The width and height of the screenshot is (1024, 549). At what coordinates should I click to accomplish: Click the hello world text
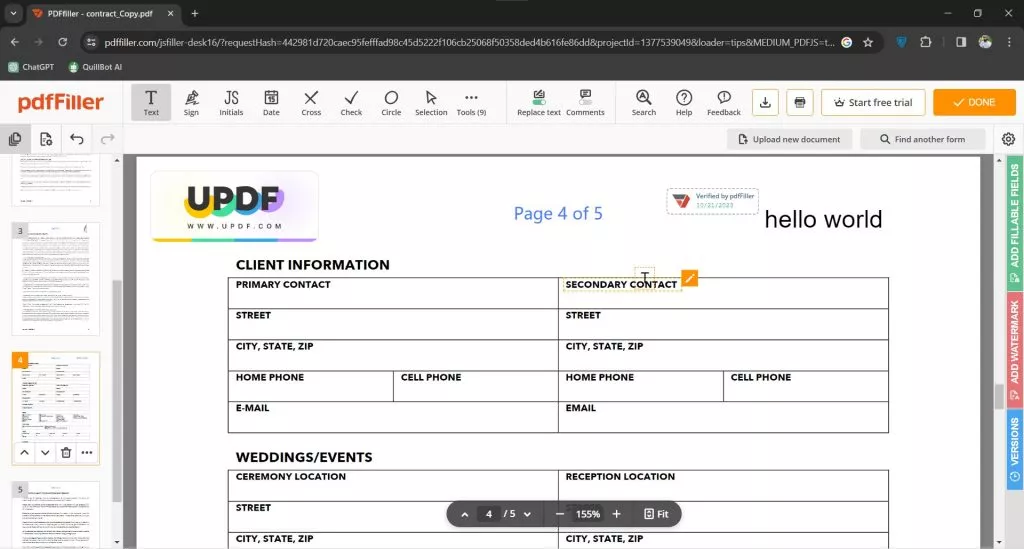tap(823, 219)
